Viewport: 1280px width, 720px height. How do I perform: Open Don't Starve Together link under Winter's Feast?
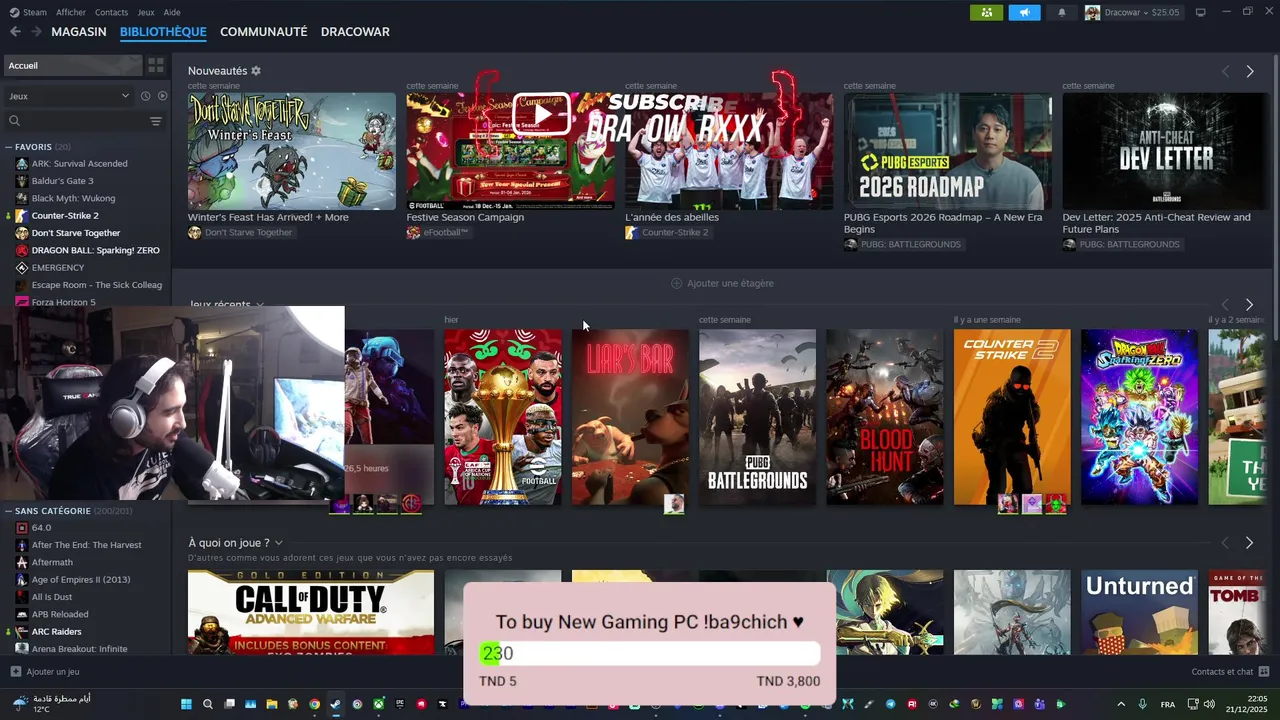(240, 233)
